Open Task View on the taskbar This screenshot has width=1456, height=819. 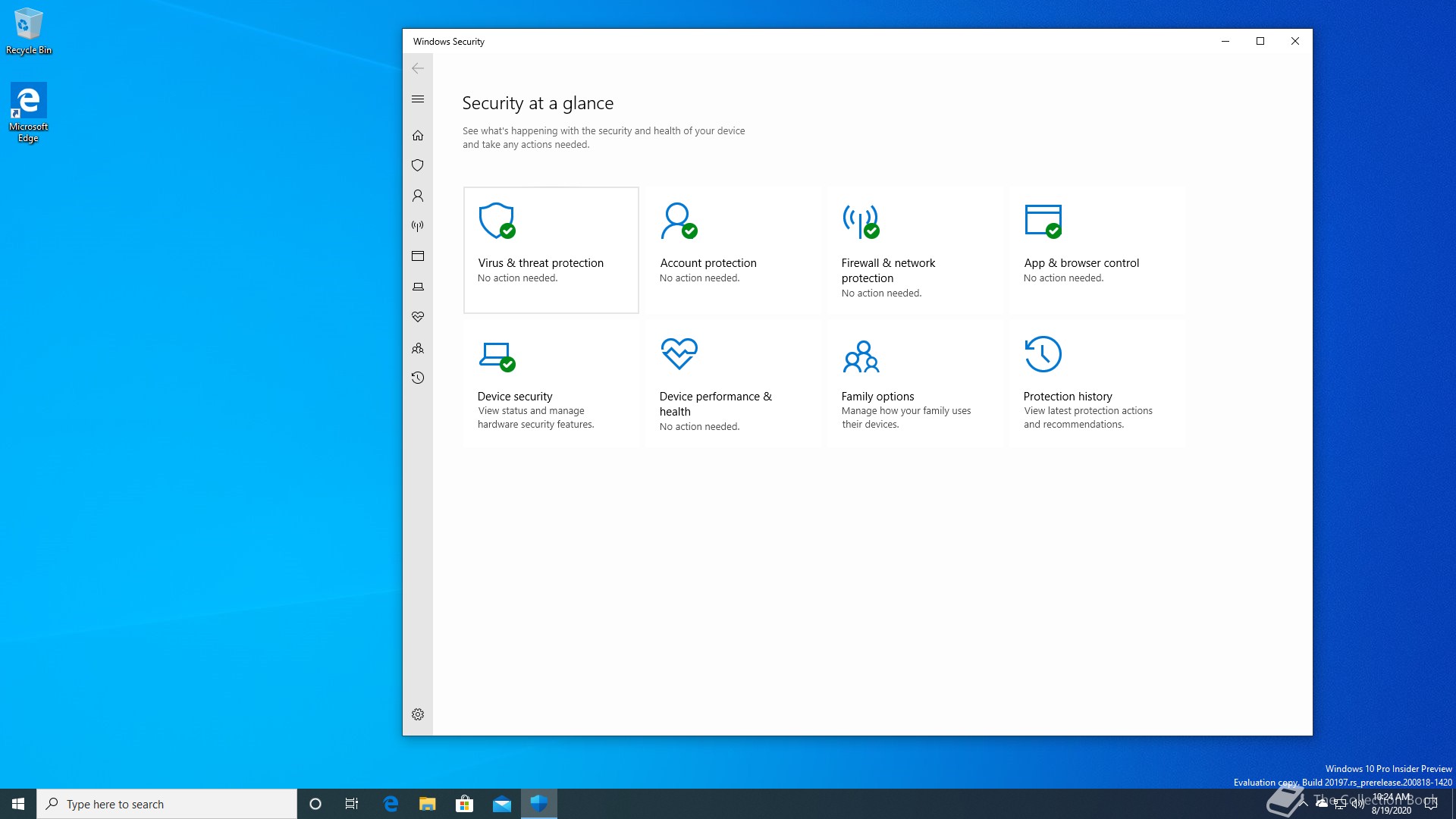352,804
